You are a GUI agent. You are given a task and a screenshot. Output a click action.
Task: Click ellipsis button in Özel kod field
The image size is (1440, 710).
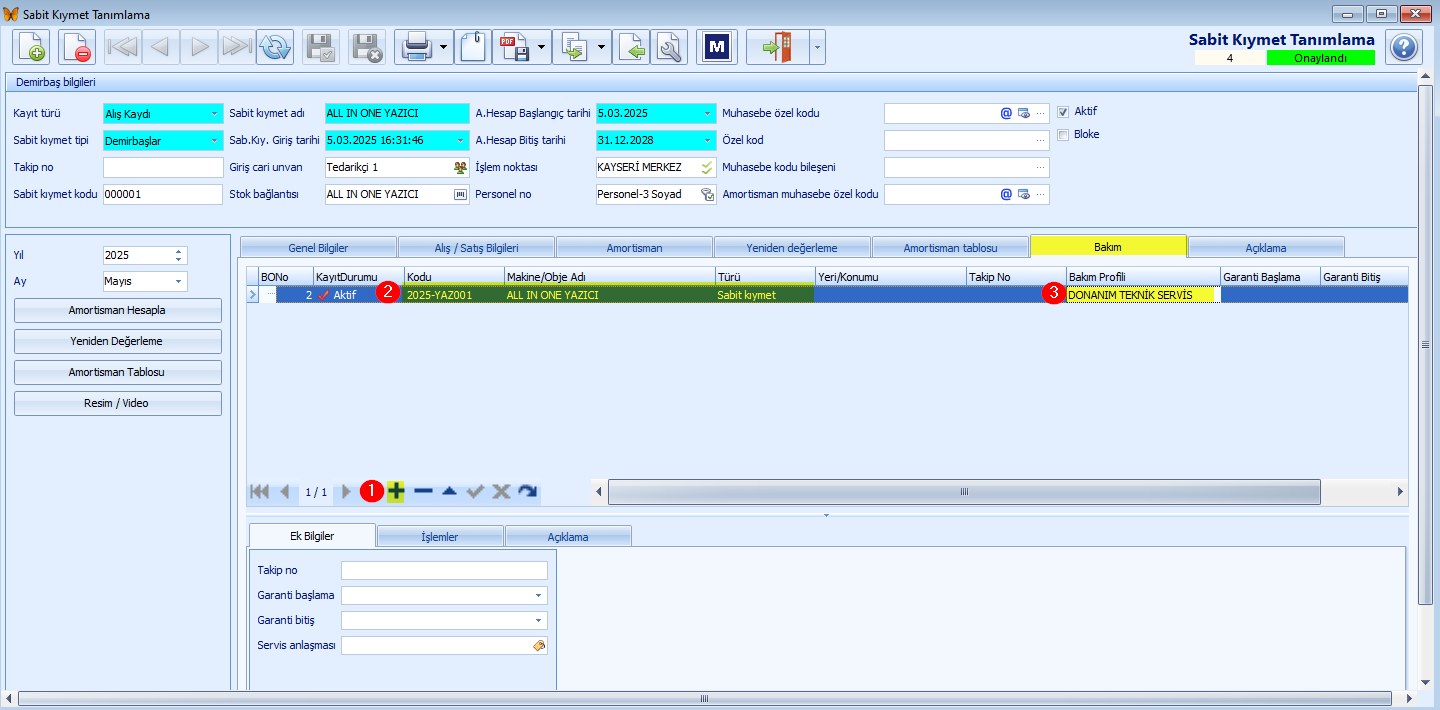click(x=1041, y=140)
